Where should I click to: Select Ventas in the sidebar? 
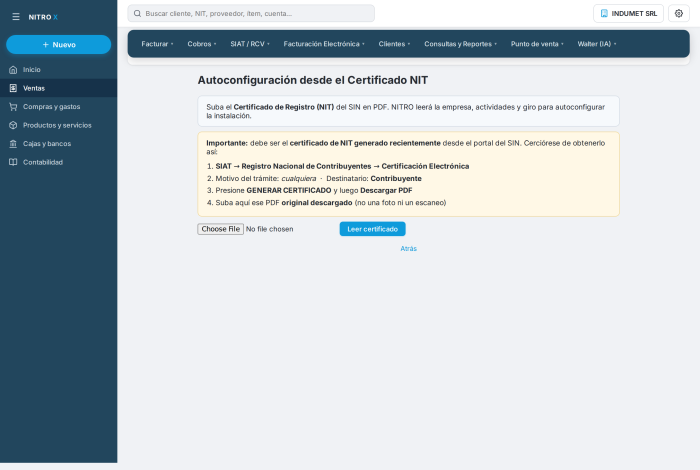58,88
